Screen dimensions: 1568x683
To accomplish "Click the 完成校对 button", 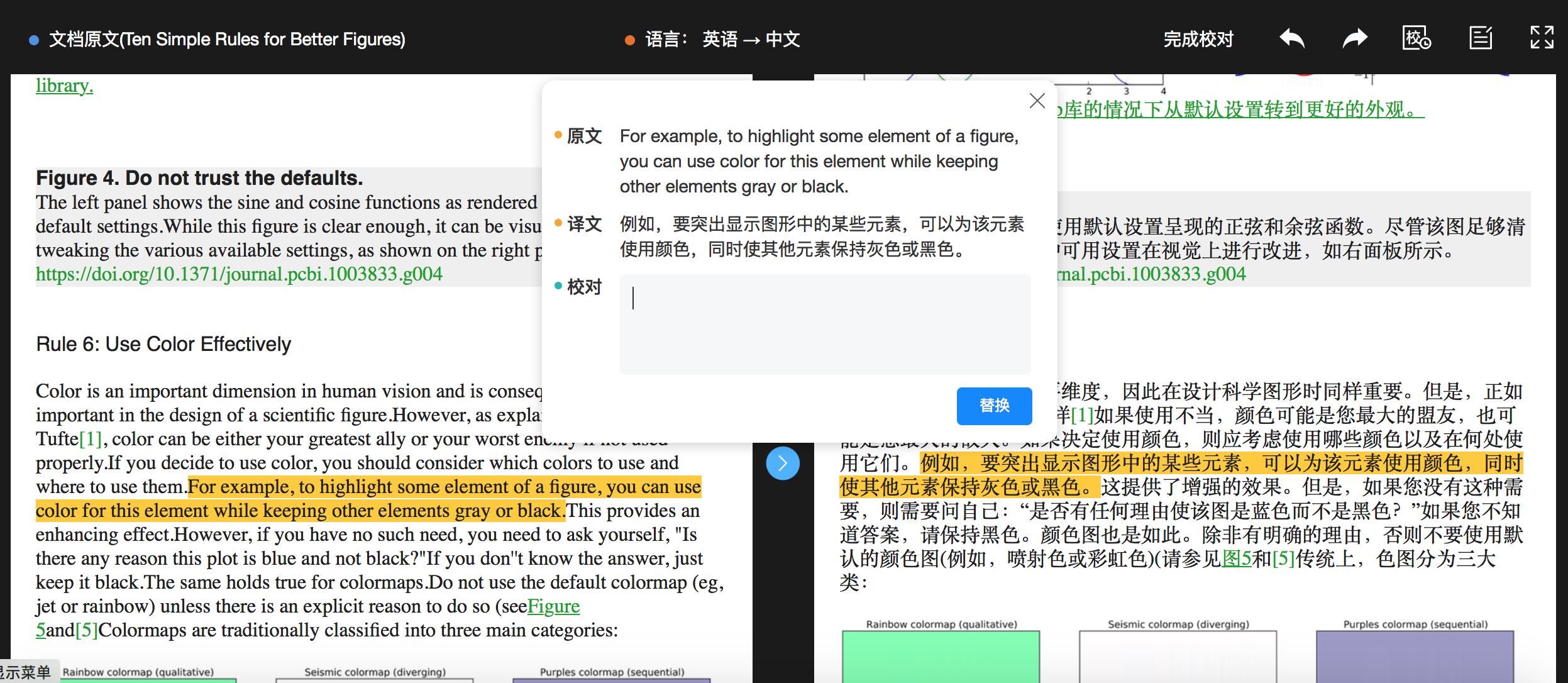I will tap(1198, 39).
